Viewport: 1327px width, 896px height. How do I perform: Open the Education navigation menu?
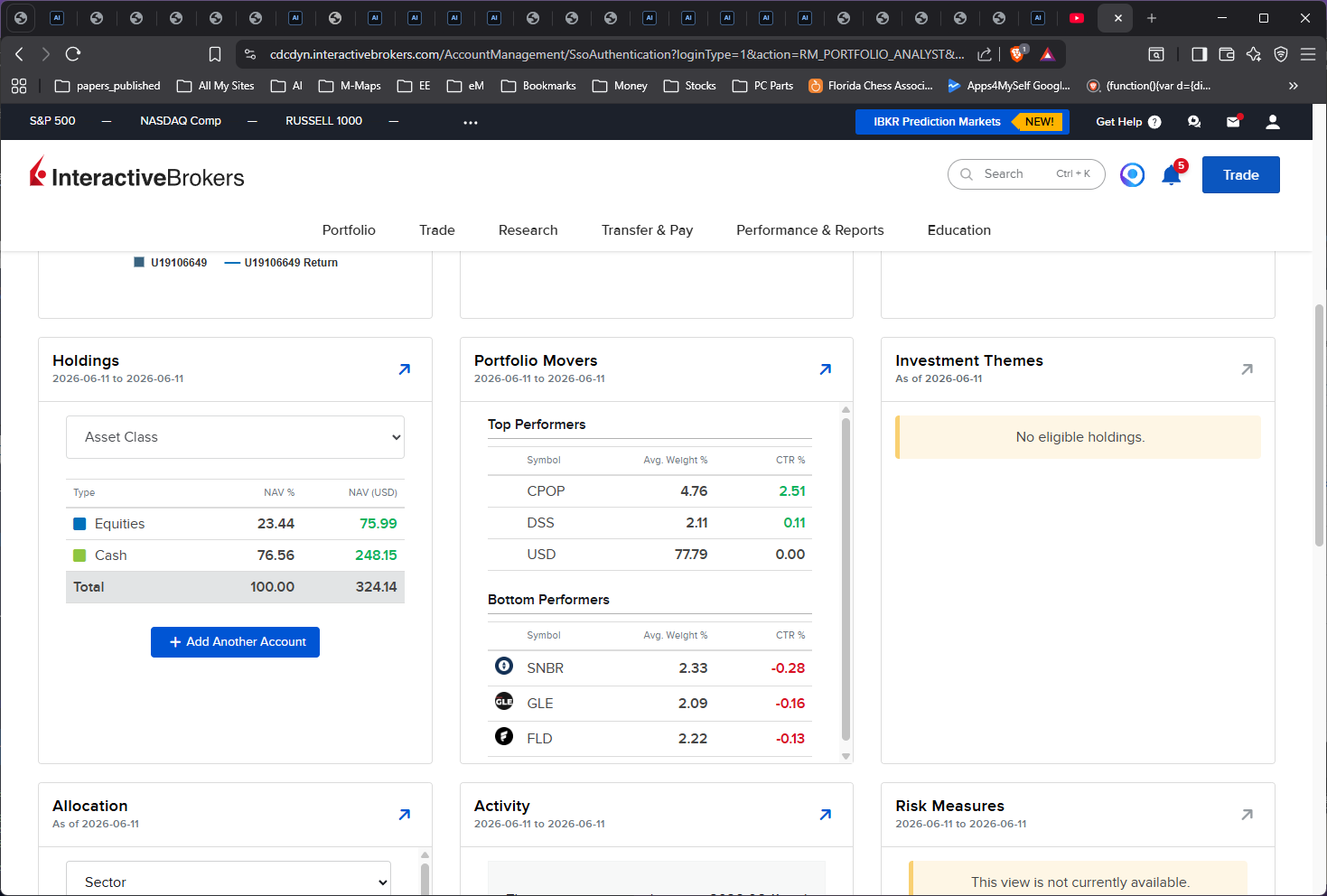pos(959,230)
